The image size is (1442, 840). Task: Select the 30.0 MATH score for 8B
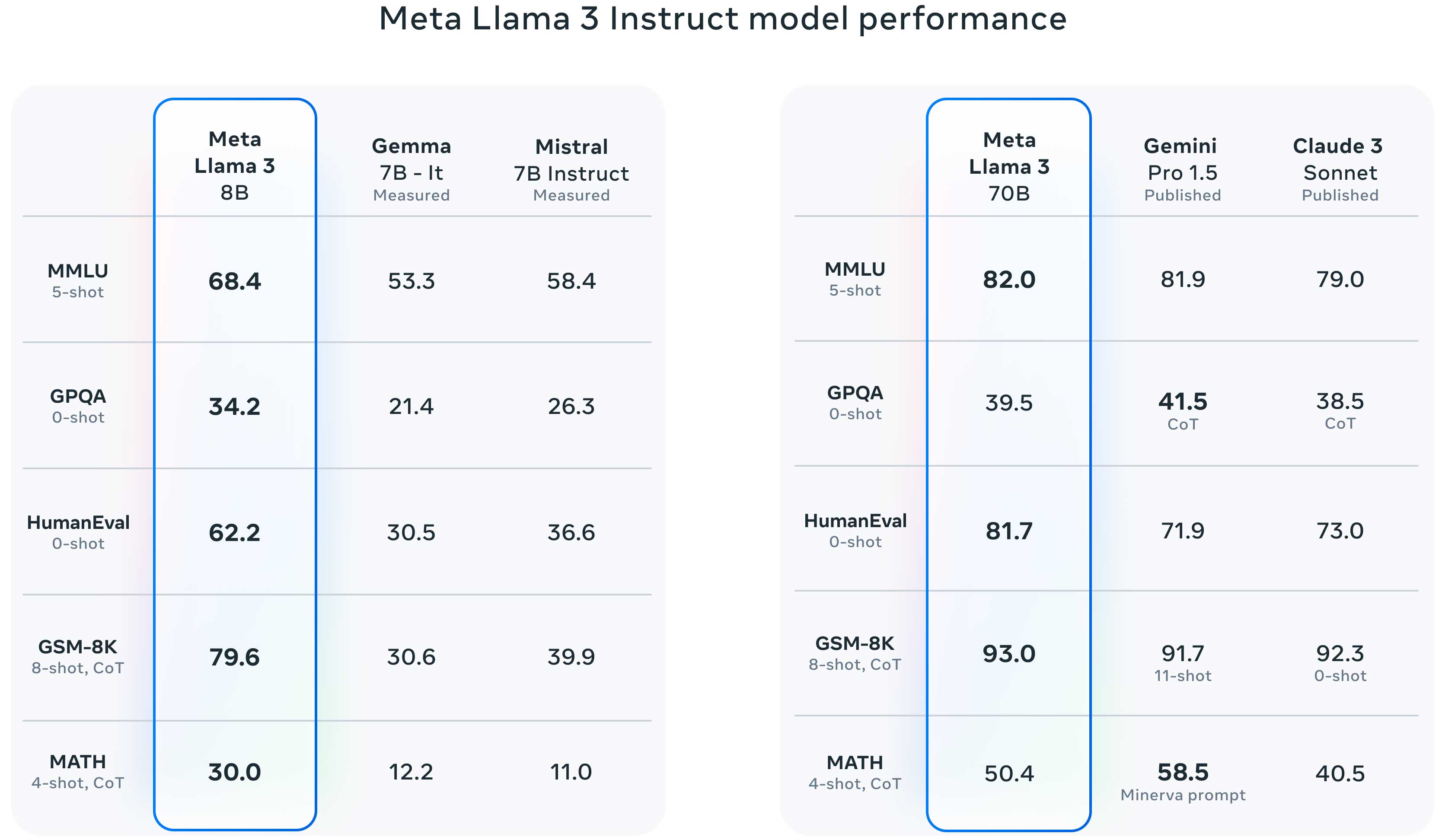tap(235, 772)
